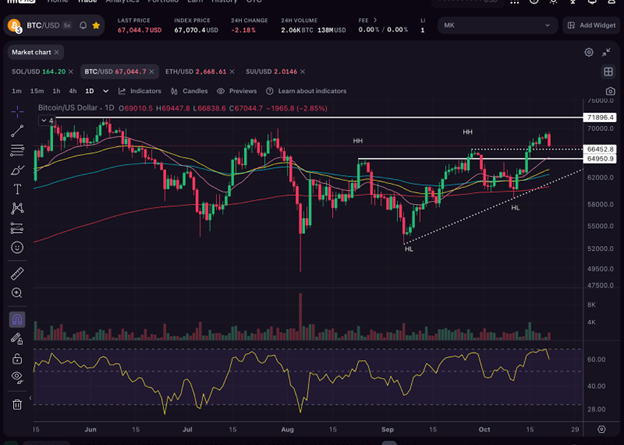Pick the ruler measure tool

(17, 273)
